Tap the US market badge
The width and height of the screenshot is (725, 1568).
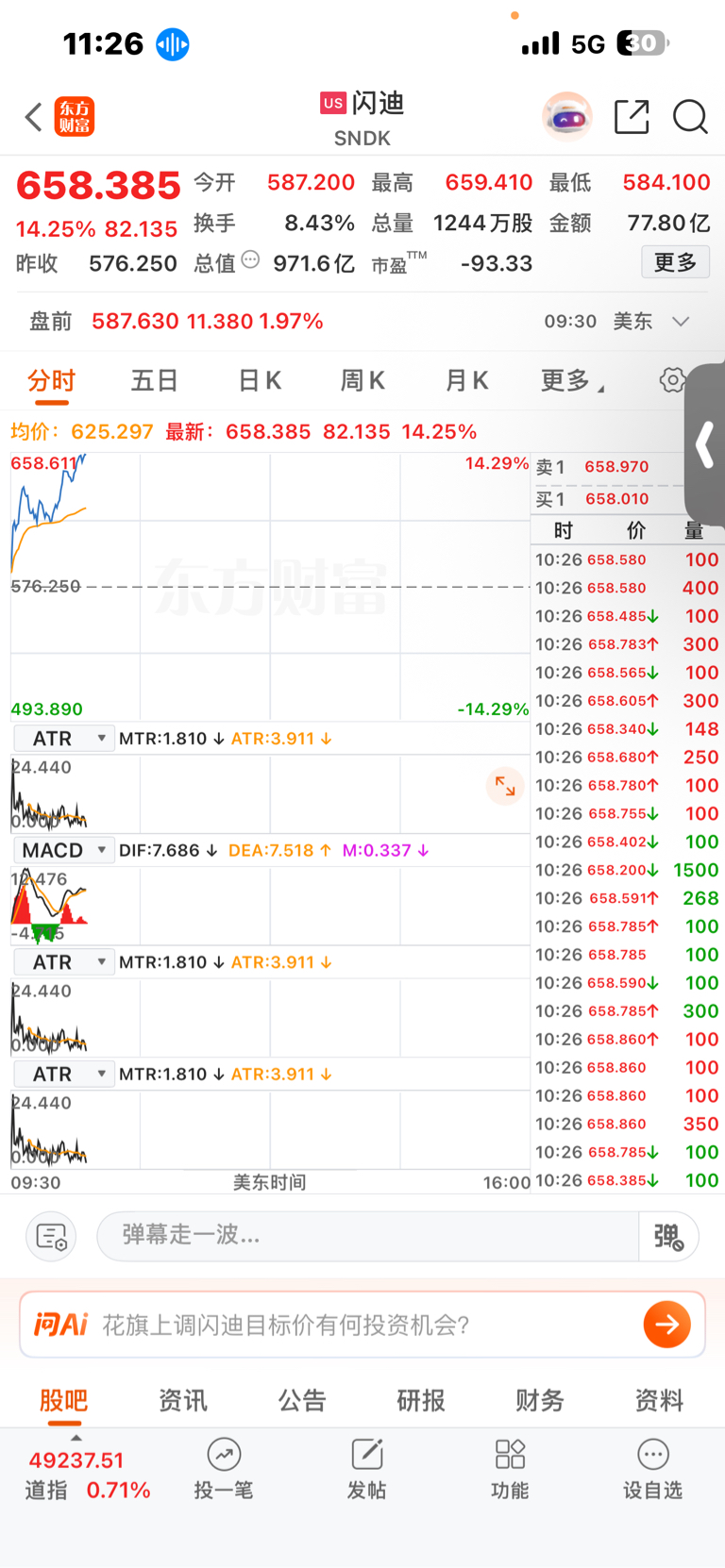pos(333,103)
